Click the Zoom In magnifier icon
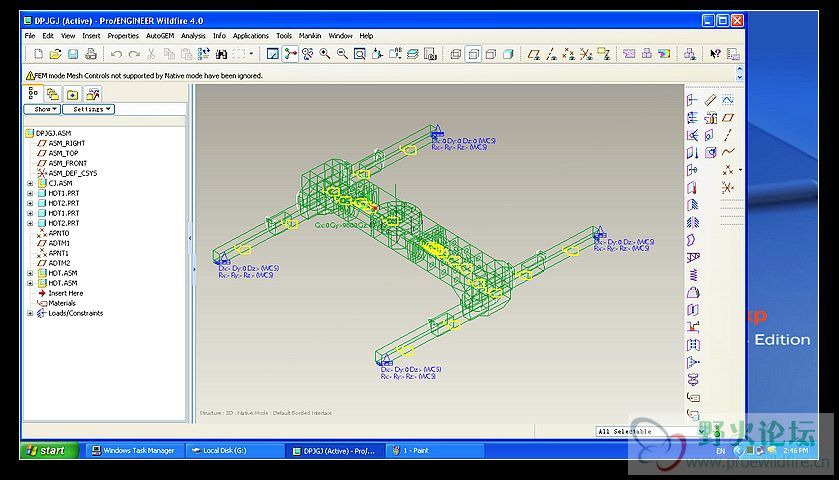This screenshot has height=480, width=839. coord(325,54)
